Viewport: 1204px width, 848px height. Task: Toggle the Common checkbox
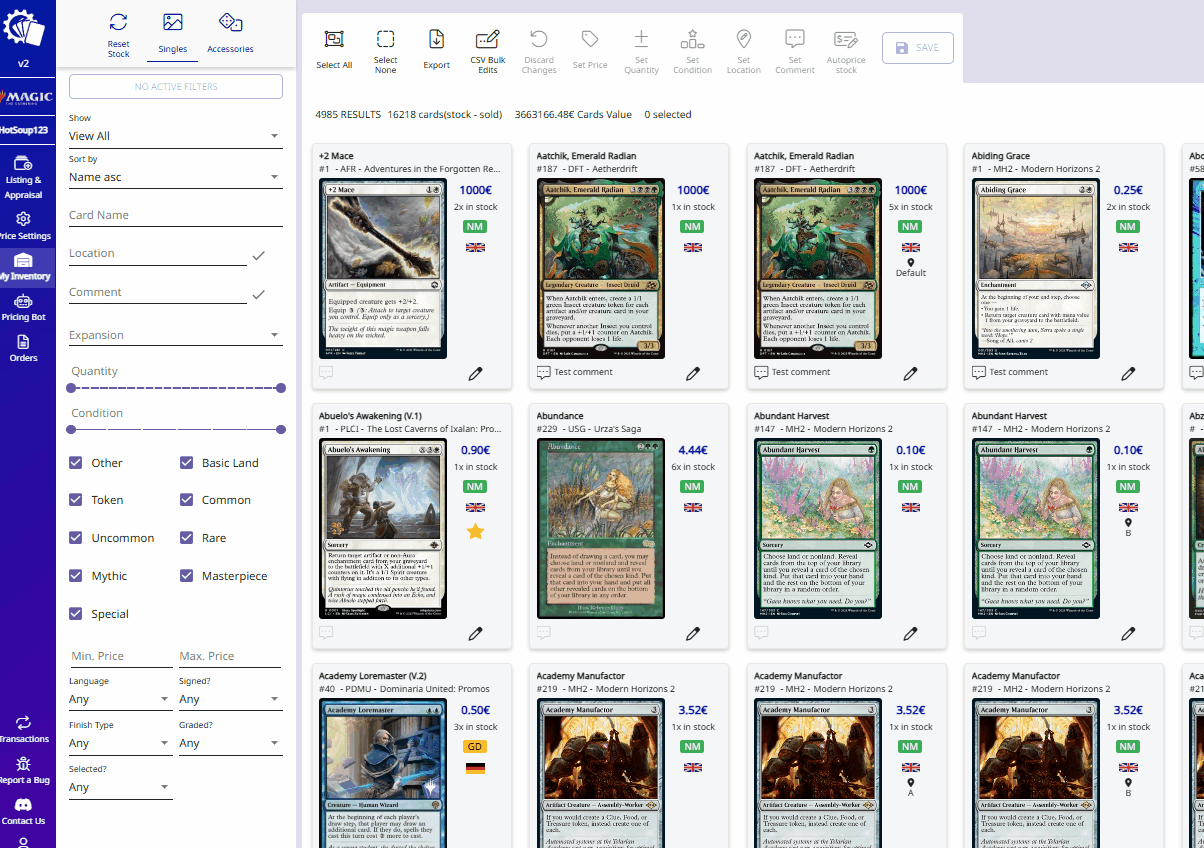(186, 500)
